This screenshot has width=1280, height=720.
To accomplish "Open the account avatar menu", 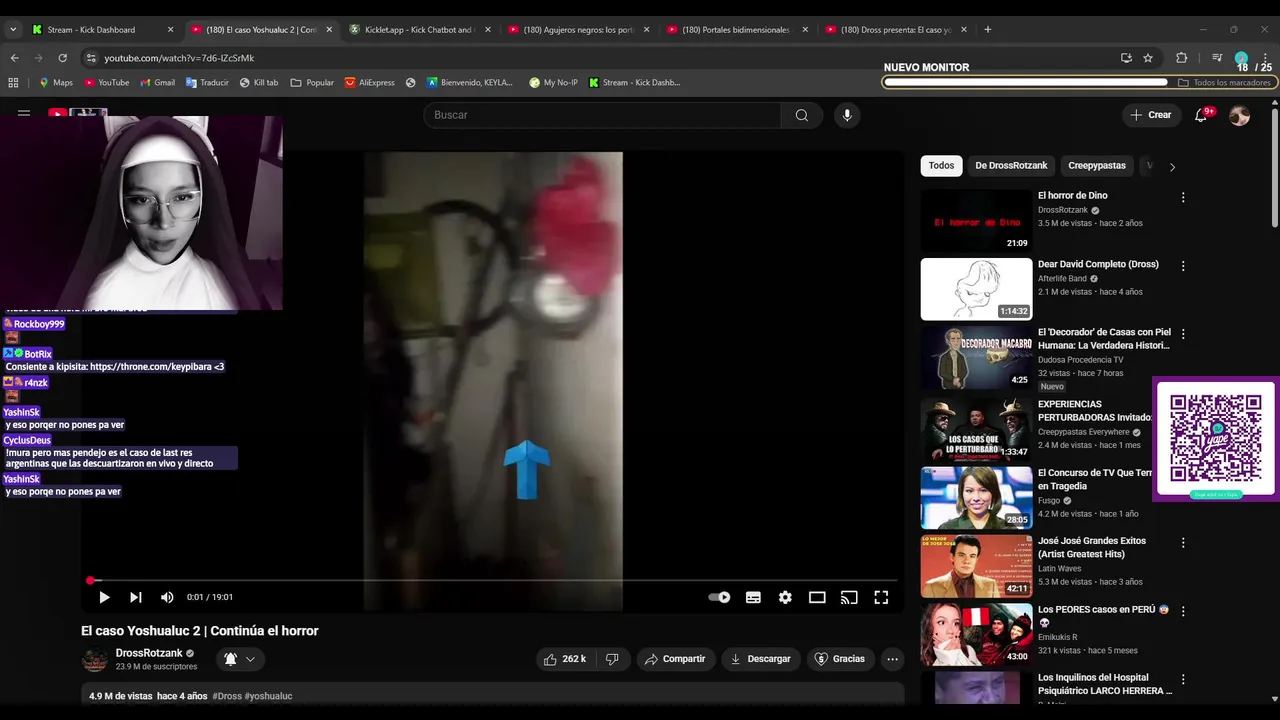I will pyautogui.click(x=1240, y=115).
